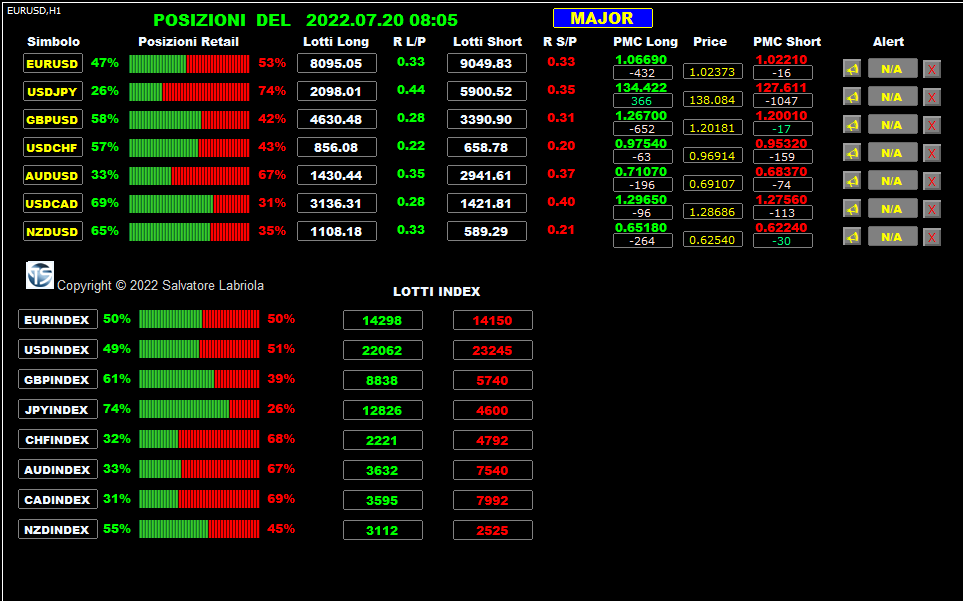Click the USDJPY price field 138.084
The height and width of the screenshot is (601, 963).
pyautogui.click(x=712, y=99)
